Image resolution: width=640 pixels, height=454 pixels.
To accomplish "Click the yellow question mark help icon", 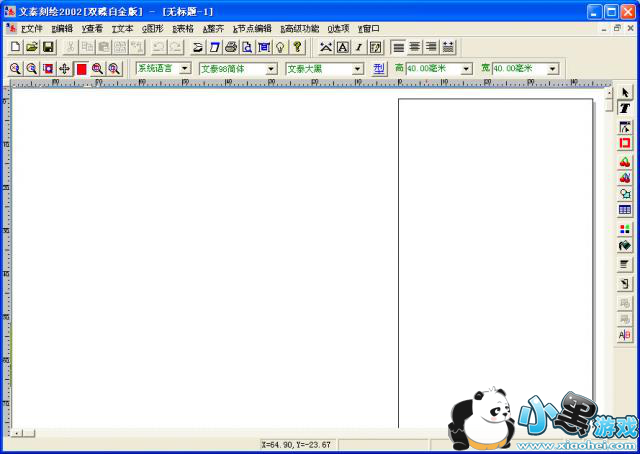I will 297,47.
